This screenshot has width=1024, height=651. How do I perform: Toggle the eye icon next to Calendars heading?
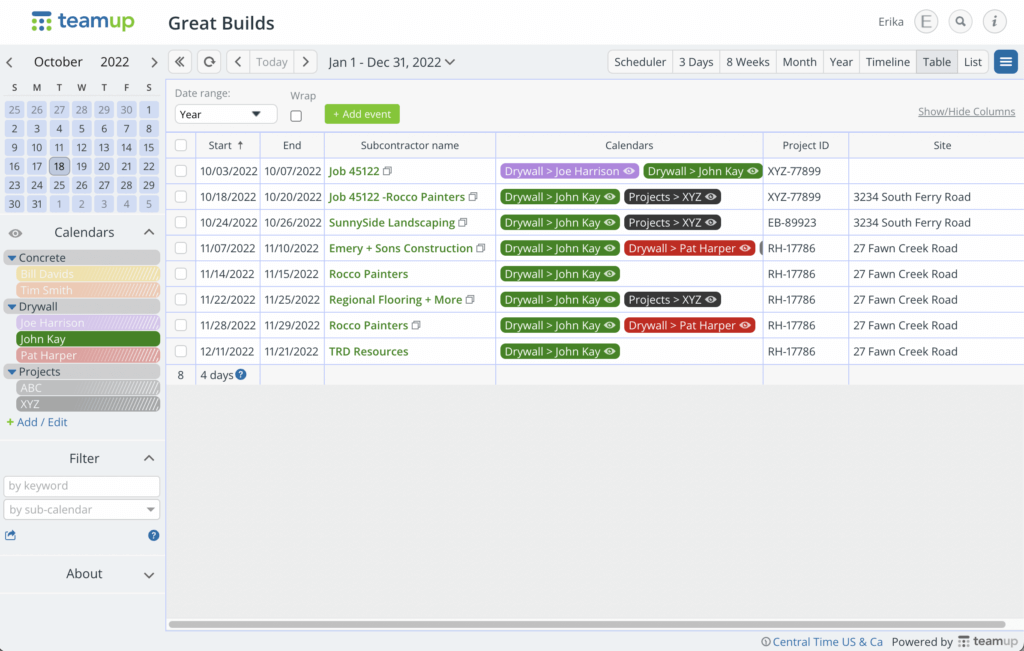tap(14, 231)
